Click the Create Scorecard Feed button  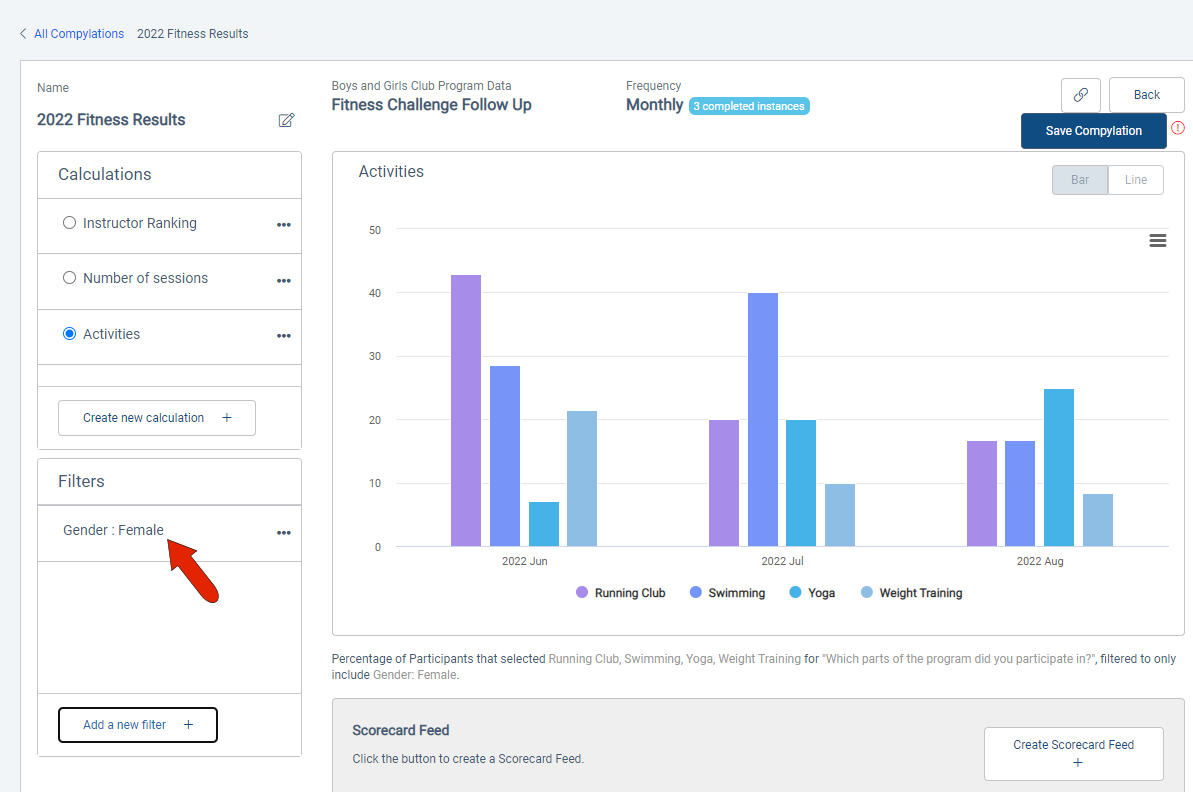tap(1074, 753)
